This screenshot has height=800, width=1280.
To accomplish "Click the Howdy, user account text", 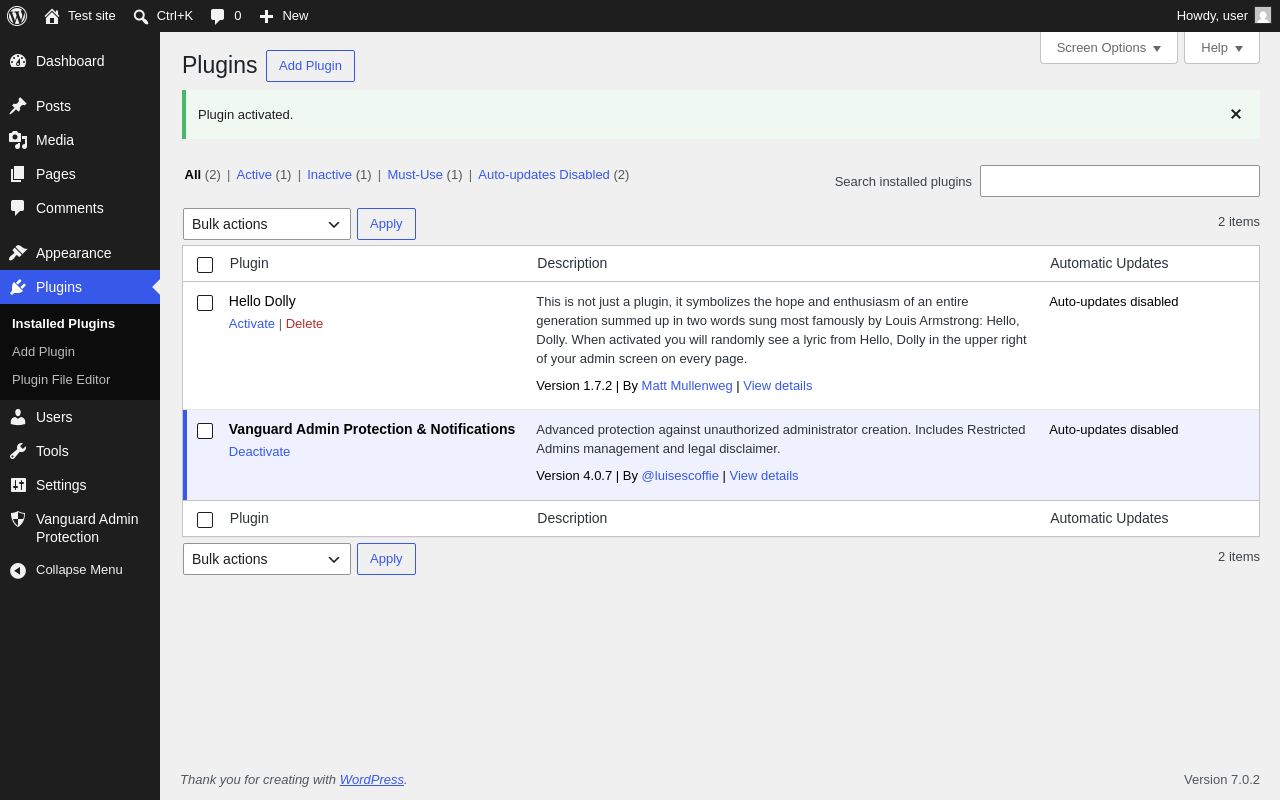I will [1212, 16].
